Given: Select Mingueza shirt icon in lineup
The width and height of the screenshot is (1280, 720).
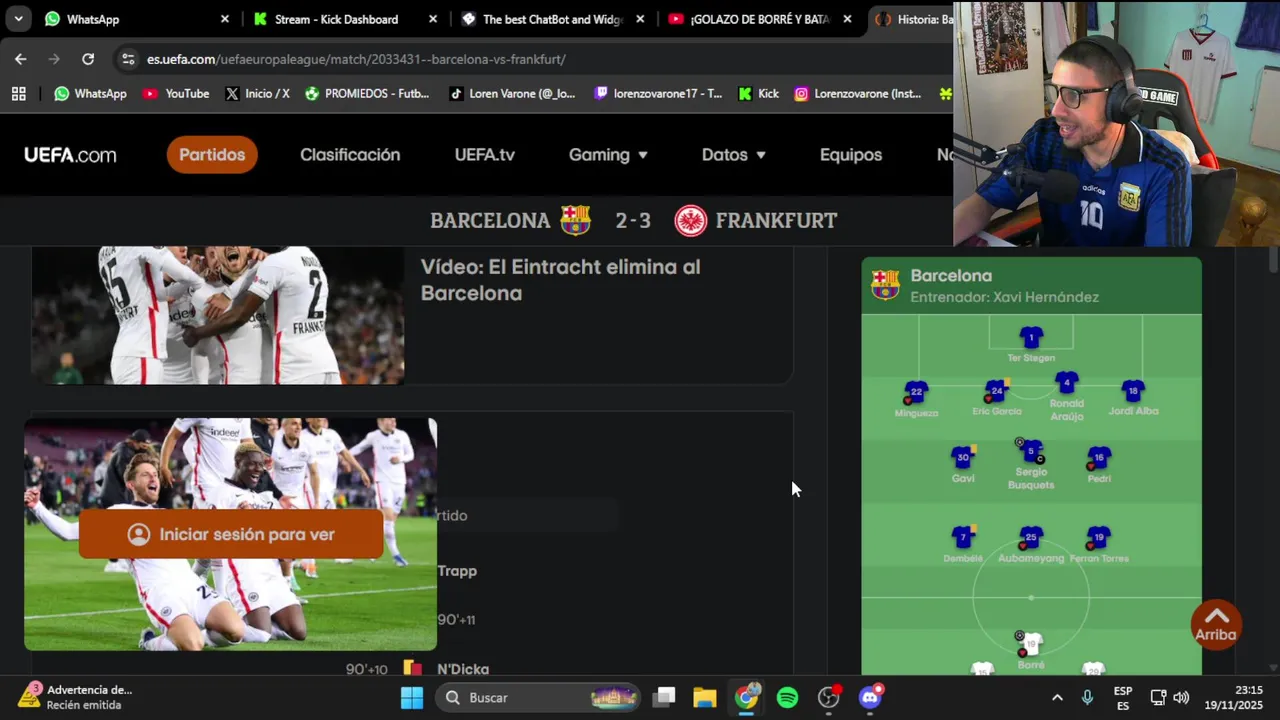Looking at the screenshot, I should pyautogui.click(x=916, y=392).
